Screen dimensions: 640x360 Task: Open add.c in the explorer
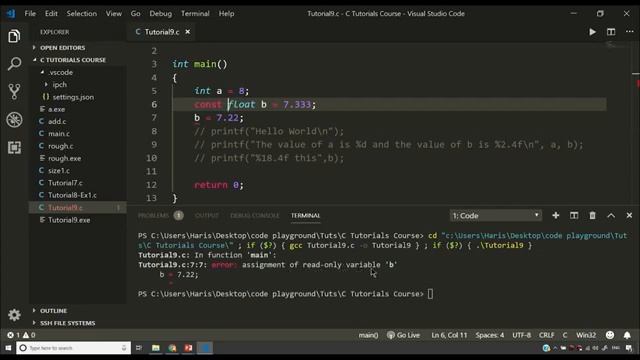(x=57, y=122)
